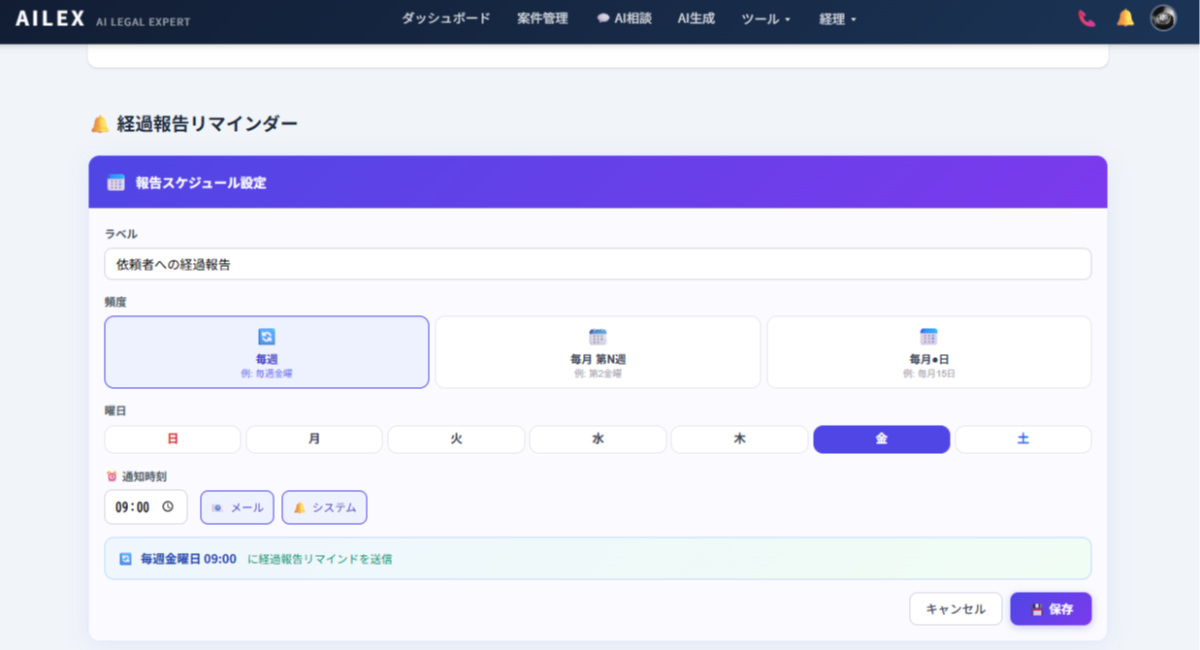Open the ダッシュボード menu item

[x=446, y=19]
